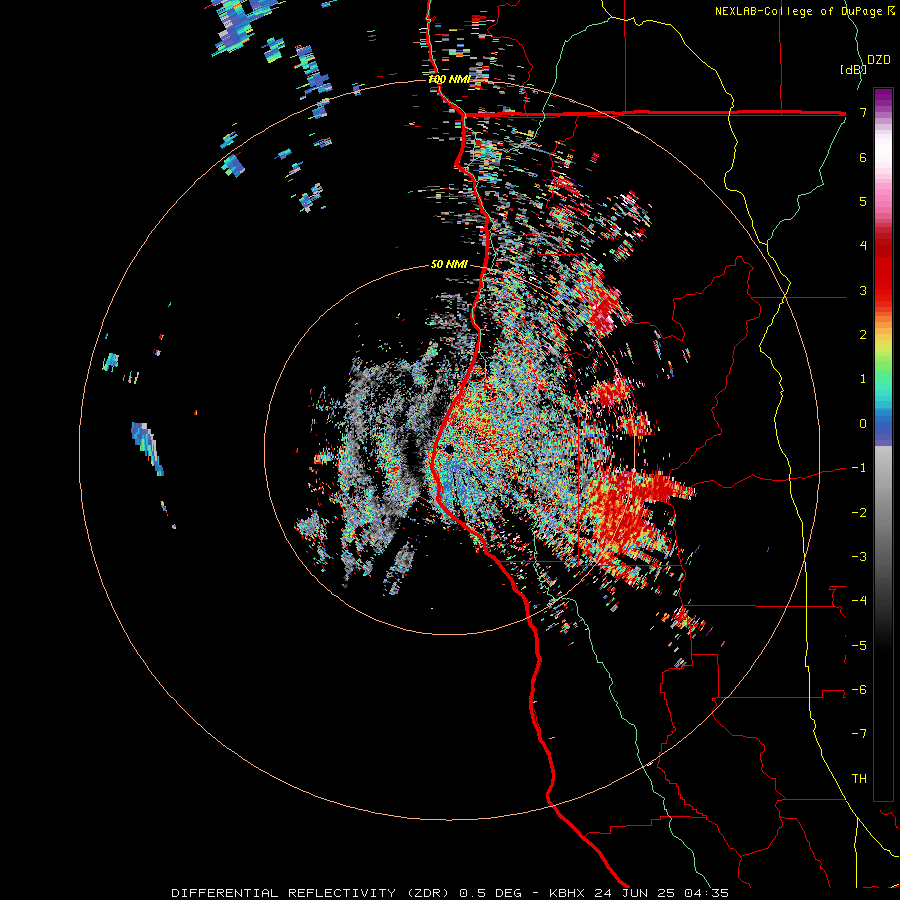Click the 'DZD' color scale title
Screen dimensions: 900x900
pos(879,60)
